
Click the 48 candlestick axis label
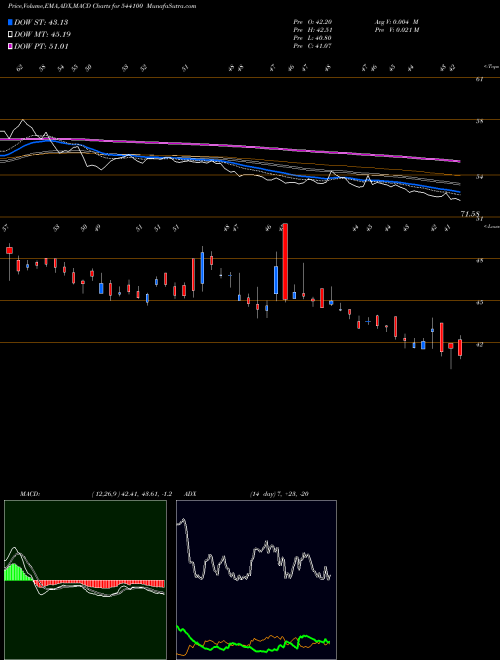point(479,261)
